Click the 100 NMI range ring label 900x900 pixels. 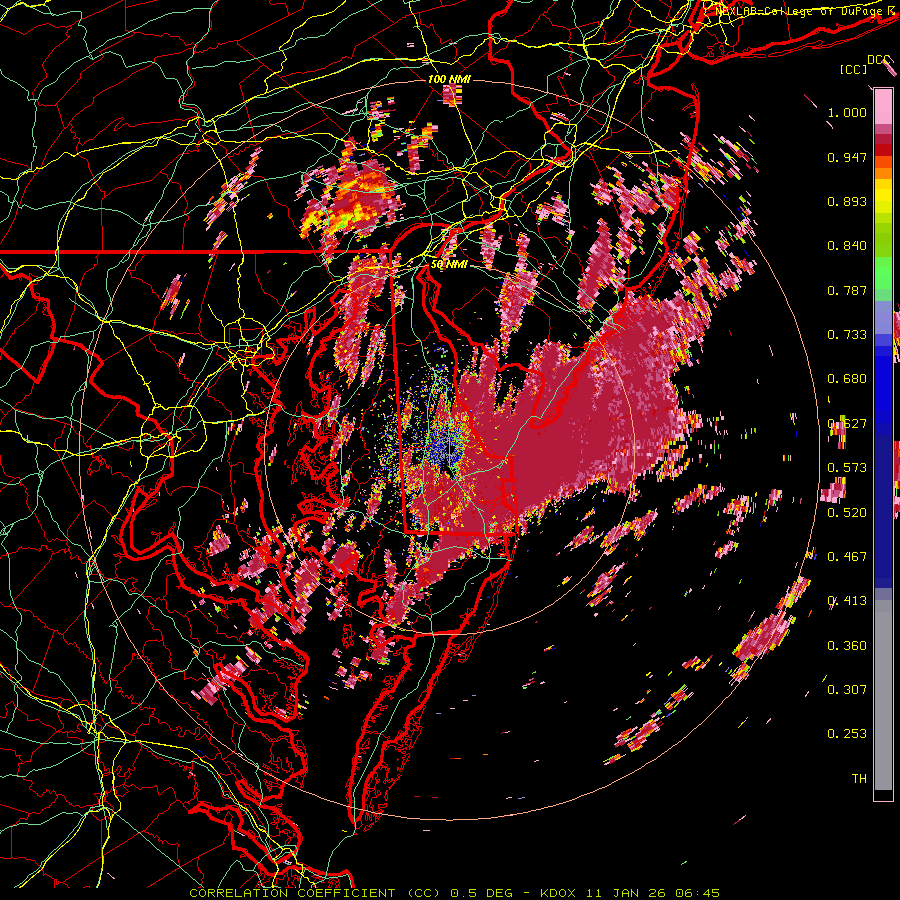click(x=449, y=79)
